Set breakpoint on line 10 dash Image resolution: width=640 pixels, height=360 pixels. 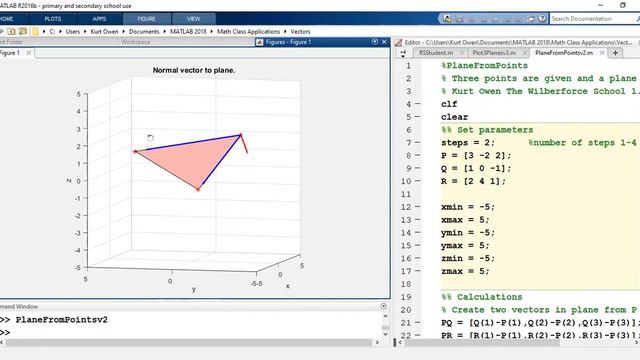point(418,181)
